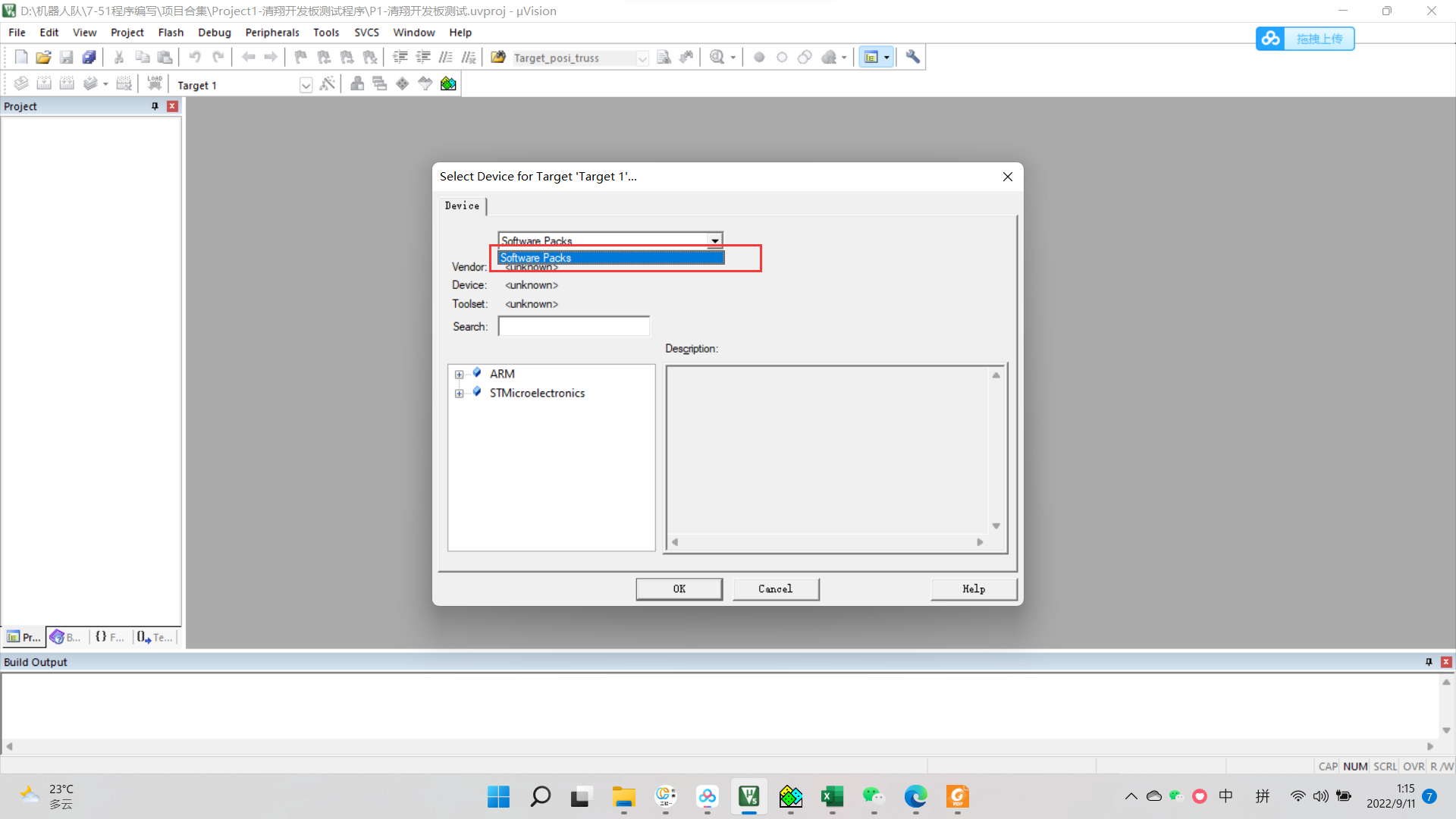1456x819 pixels.
Task: Click the OK button
Action: click(679, 588)
